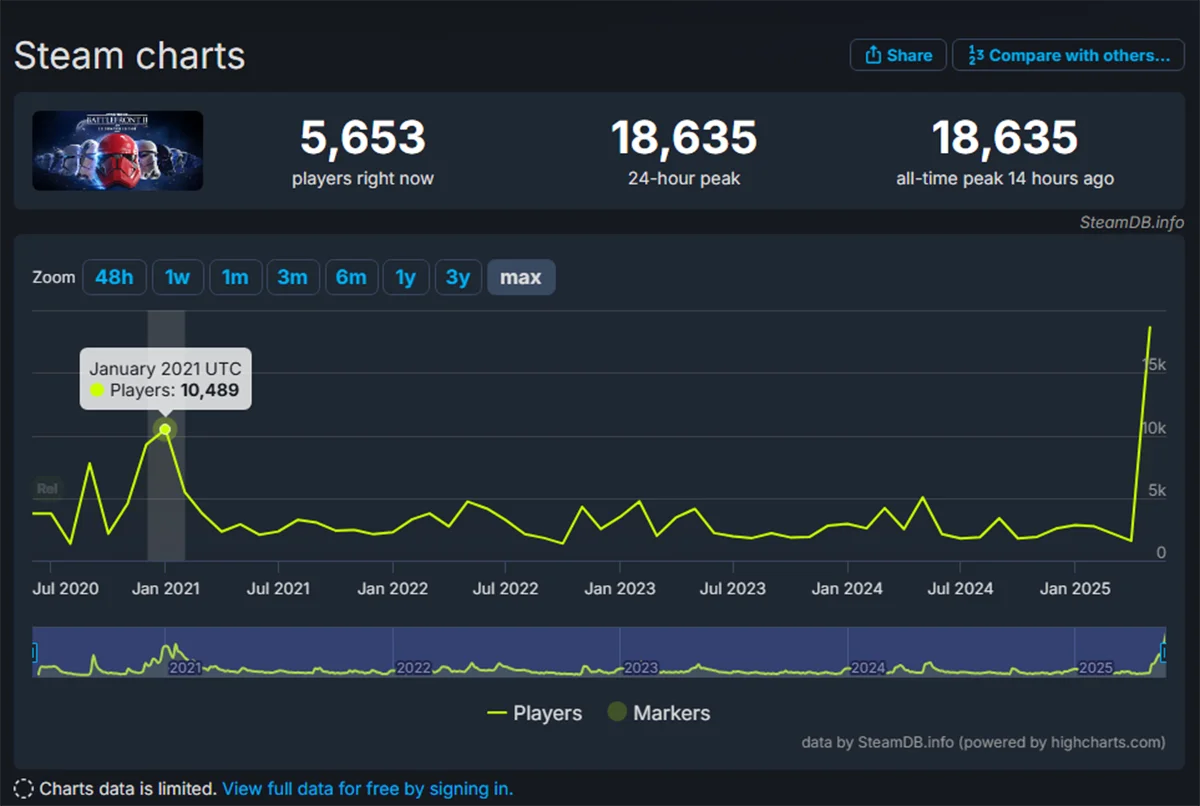Click the 'Jul 2020' axis label

(66, 588)
